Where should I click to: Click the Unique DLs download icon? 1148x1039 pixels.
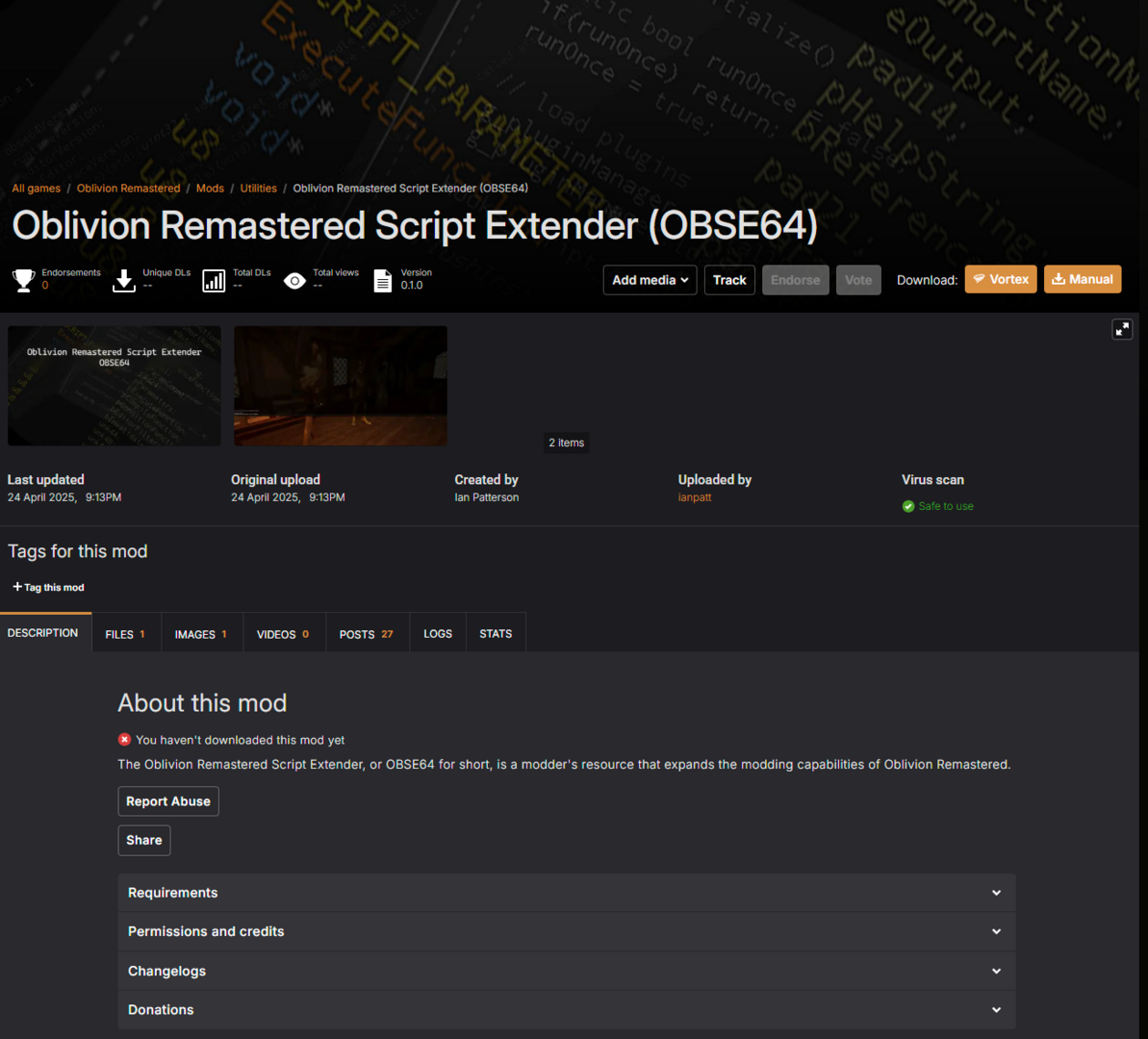(x=124, y=281)
